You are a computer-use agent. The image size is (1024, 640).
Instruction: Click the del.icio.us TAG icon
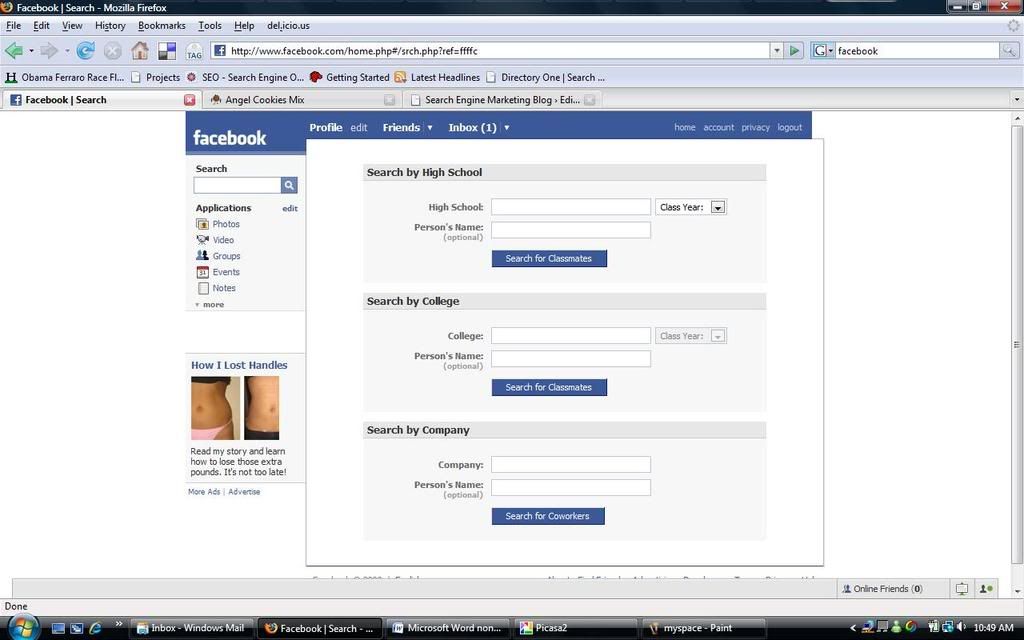pyautogui.click(x=194, y=51)
